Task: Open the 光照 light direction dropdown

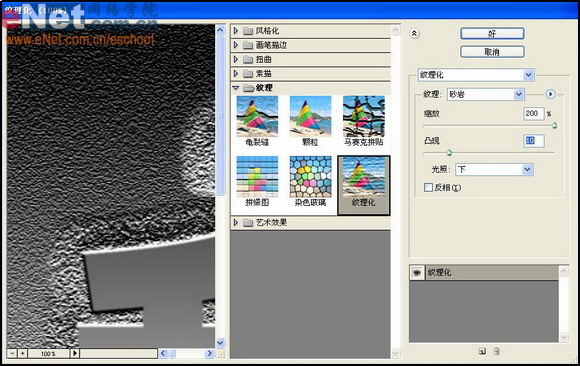Action: click(494, 169)
